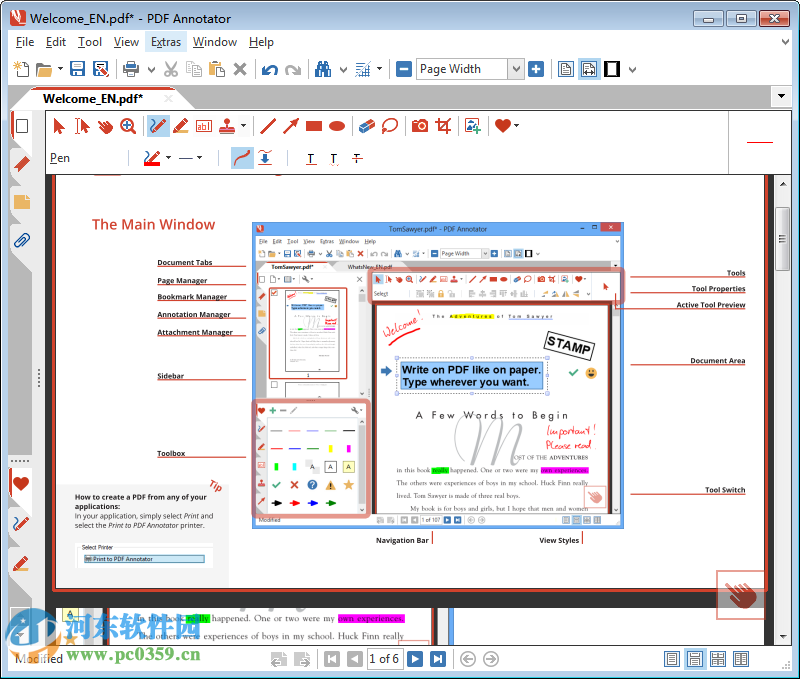Viewport: 800px width, 679px height.
Task: Expand the stamp tool dropdown menu
Action: coord(243,126)
